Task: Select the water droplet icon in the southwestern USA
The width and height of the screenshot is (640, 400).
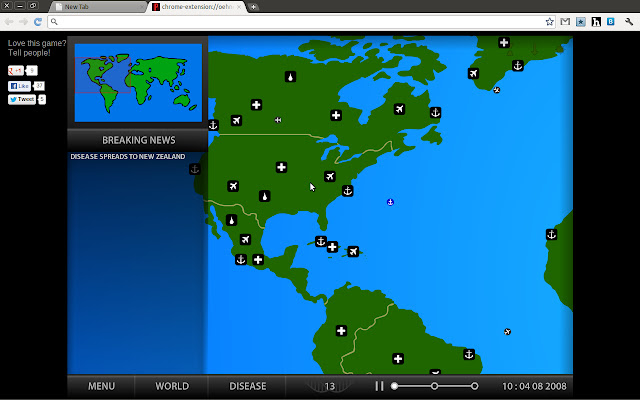Action: tap(264, 196)
